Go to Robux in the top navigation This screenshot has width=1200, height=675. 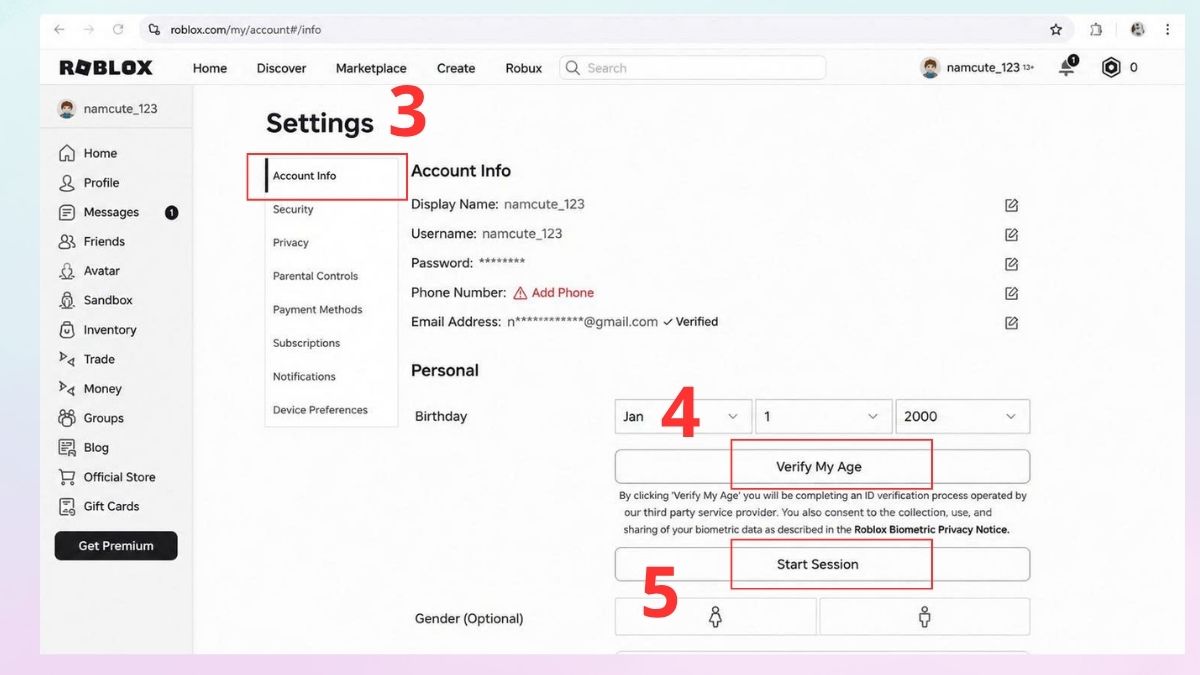524,68
